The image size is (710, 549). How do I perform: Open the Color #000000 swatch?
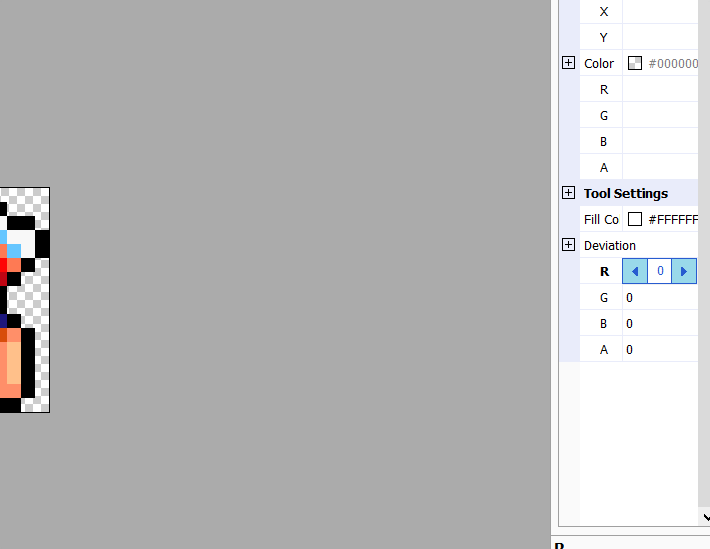pyautogui.click(x=635, y=63)
